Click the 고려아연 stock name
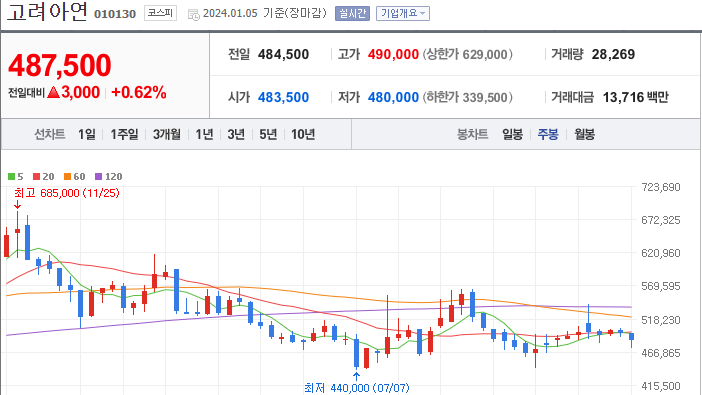The height and width of the screenshot is (395, 702). point(47,12)
